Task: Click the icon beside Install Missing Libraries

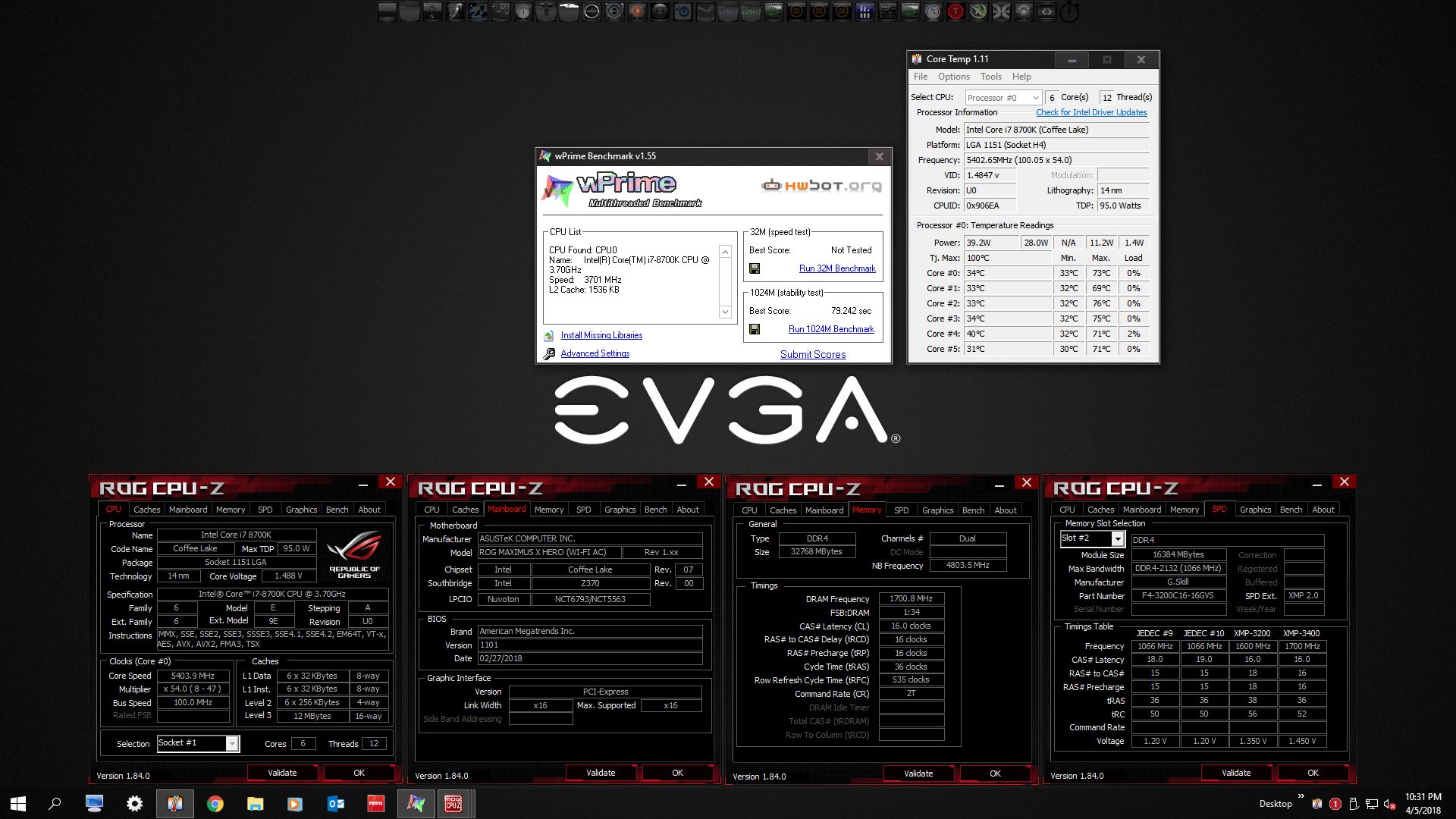Action: (x=549, y=335)
